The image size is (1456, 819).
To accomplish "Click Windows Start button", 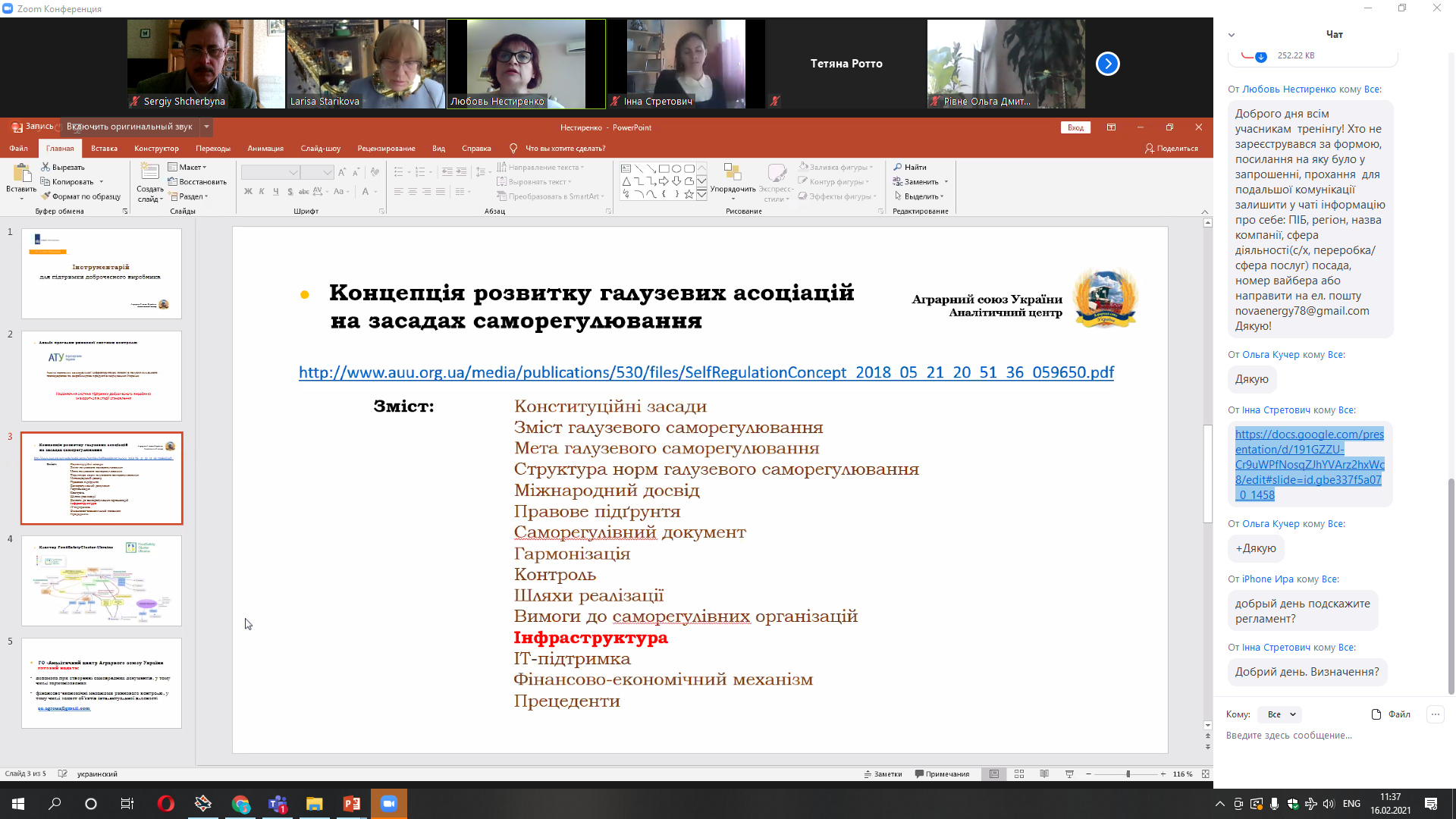I will [18, 804].
